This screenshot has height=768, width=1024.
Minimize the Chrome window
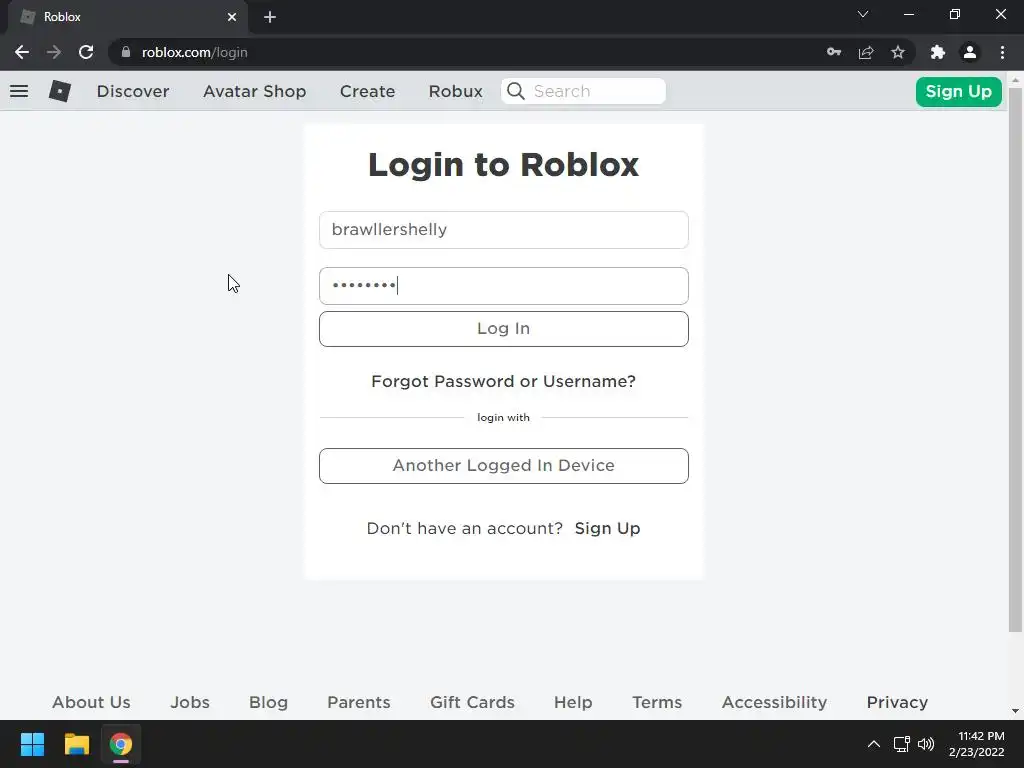click(x=908, y=14)
